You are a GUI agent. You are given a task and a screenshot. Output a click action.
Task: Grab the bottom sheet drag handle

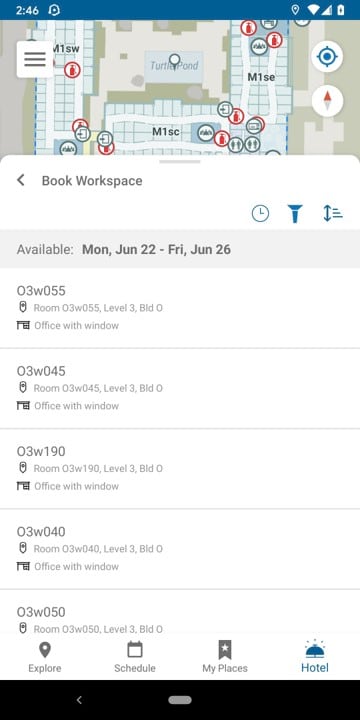pos(180,162)
